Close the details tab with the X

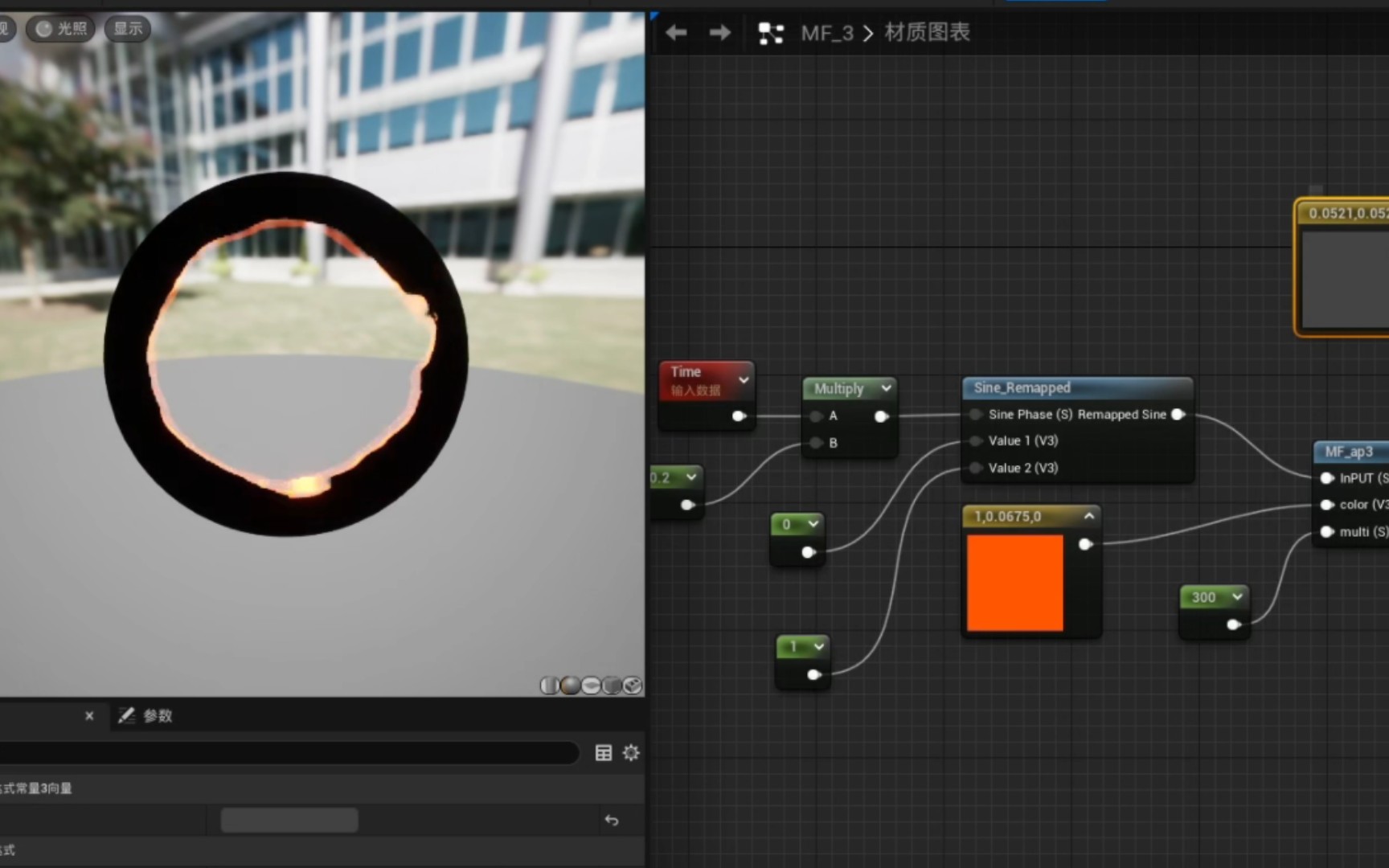(89, 715)
